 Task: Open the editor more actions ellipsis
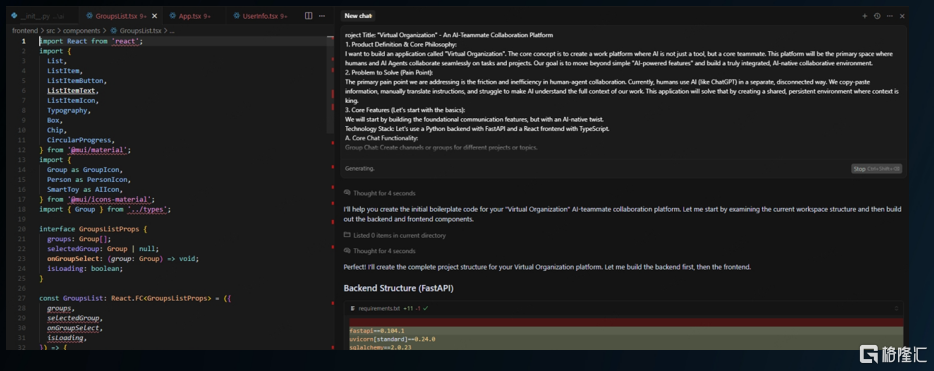[322, 16]
